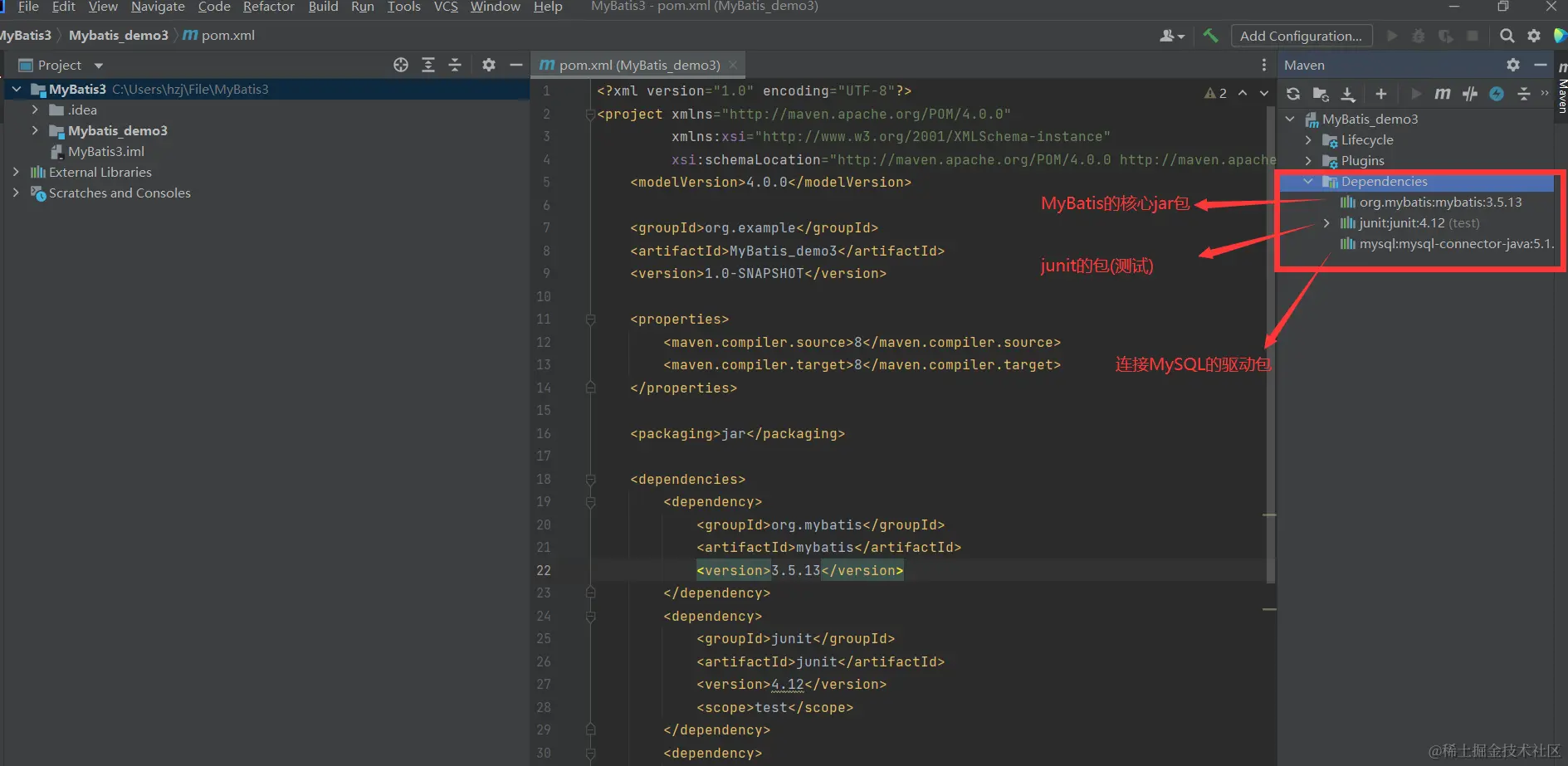This screenshot has height=766, width=1568.
Task: Open Search Everywhere magnifier
Action: (x=1507, y=36)
